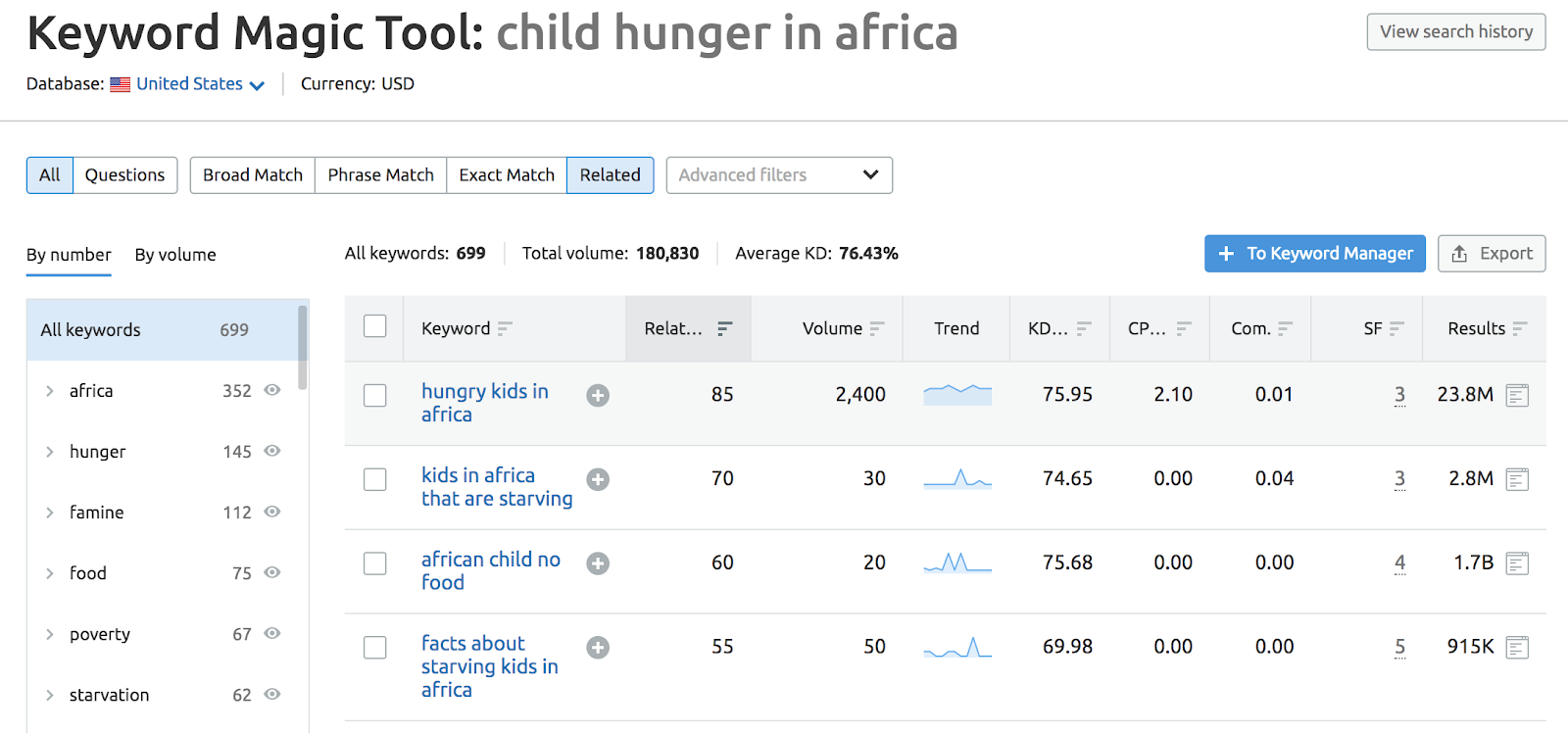
Task: Open 'facts about starving kids in africa' link
Action: 489,666
